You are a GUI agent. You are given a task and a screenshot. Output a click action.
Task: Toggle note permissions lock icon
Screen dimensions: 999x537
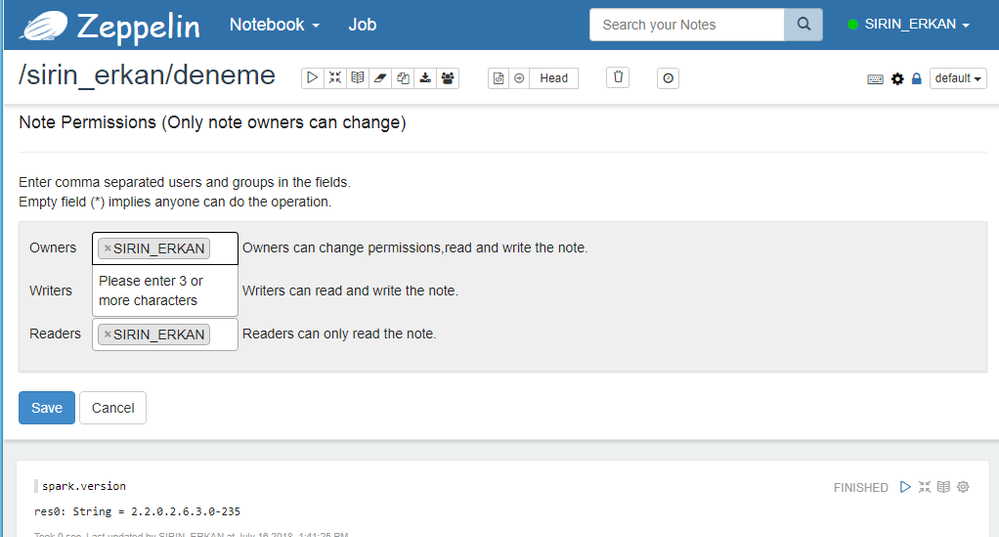tap(916, 78)
